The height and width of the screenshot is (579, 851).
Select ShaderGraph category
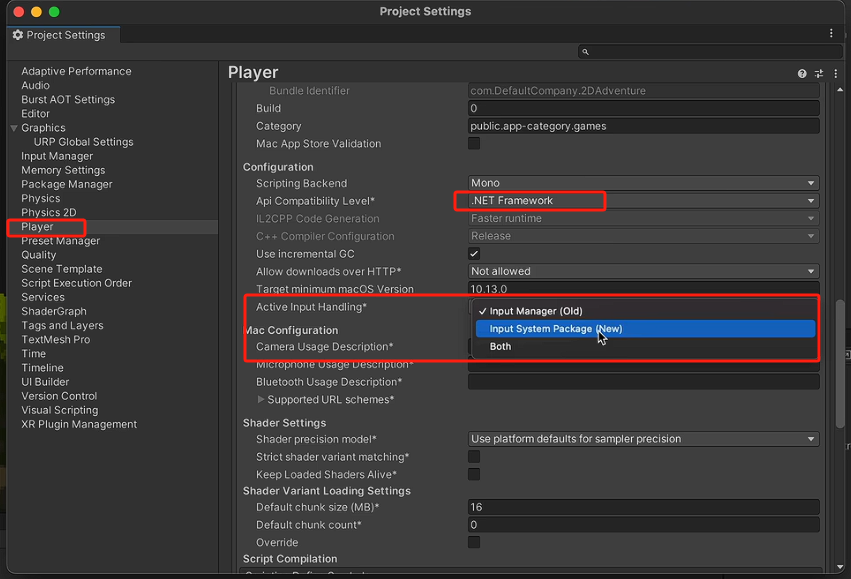[53, 311]
